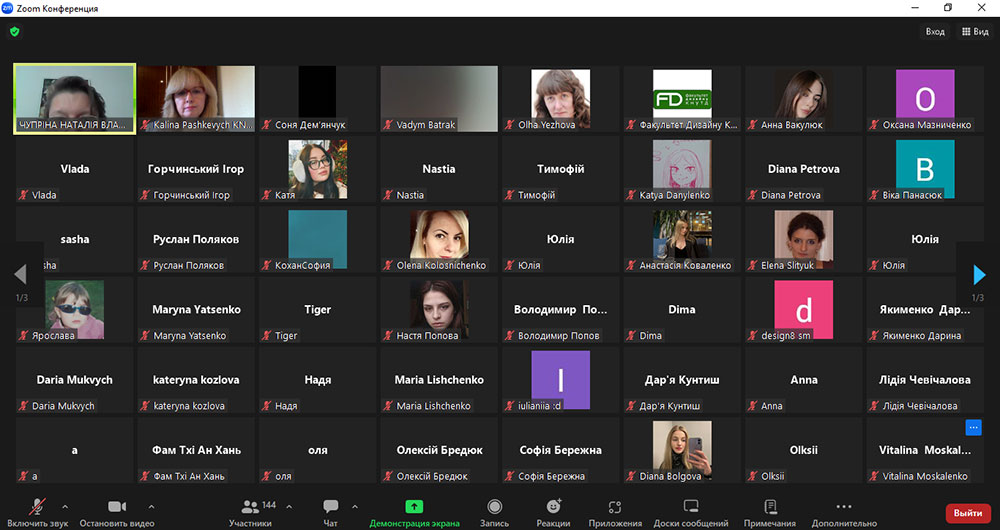The width and height of the screenshot is (1000, 530).
Task: Click the red Выйти leave button
Action: [967, 513]
